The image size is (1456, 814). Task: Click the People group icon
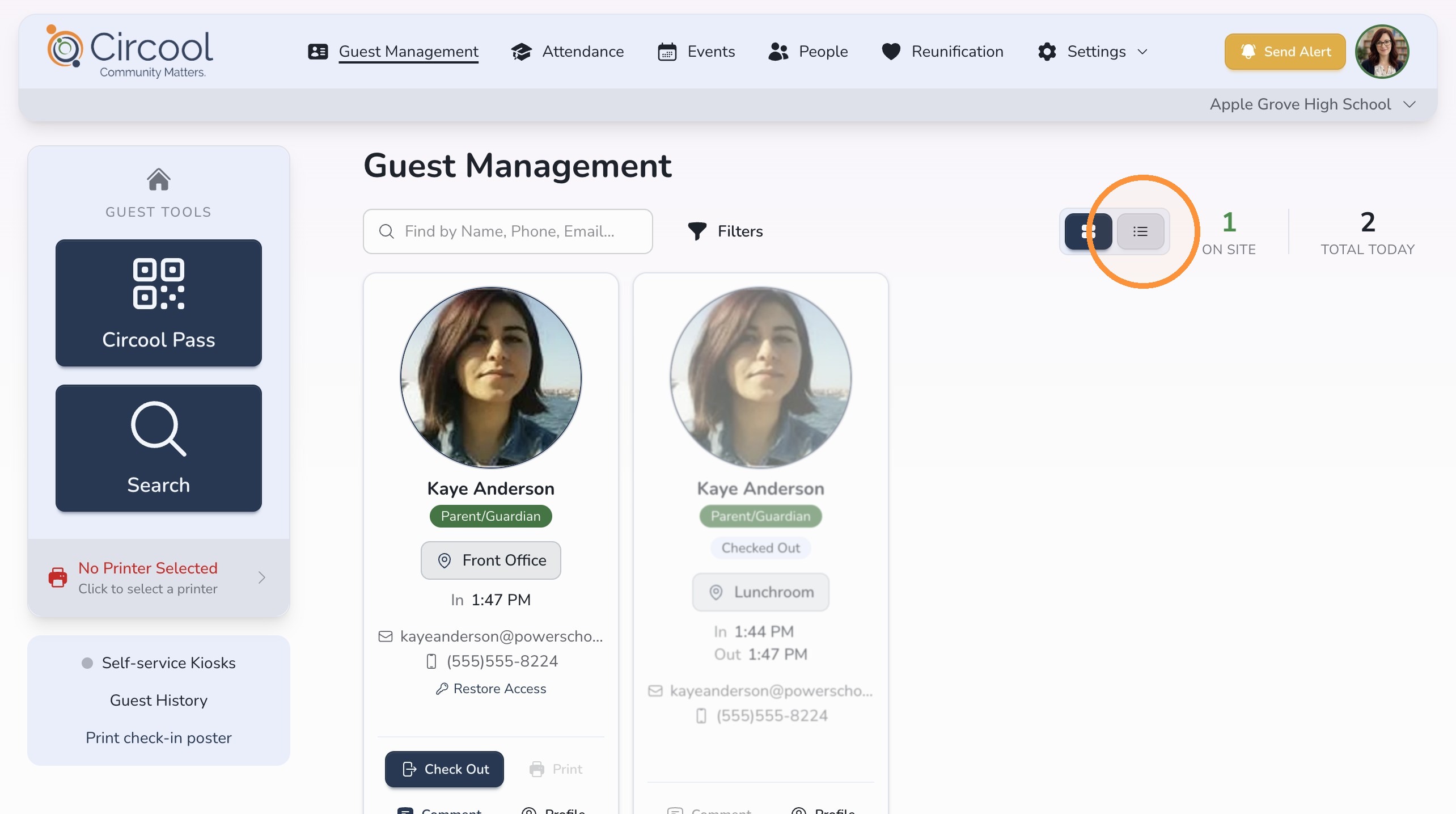click(x=778, y=52)
